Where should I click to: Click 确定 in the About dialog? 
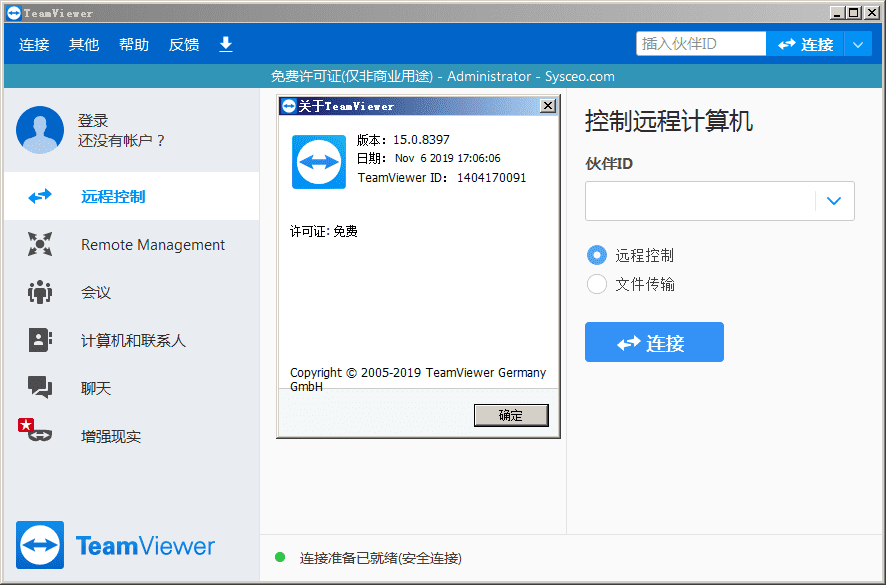click(x=511, y=415)
